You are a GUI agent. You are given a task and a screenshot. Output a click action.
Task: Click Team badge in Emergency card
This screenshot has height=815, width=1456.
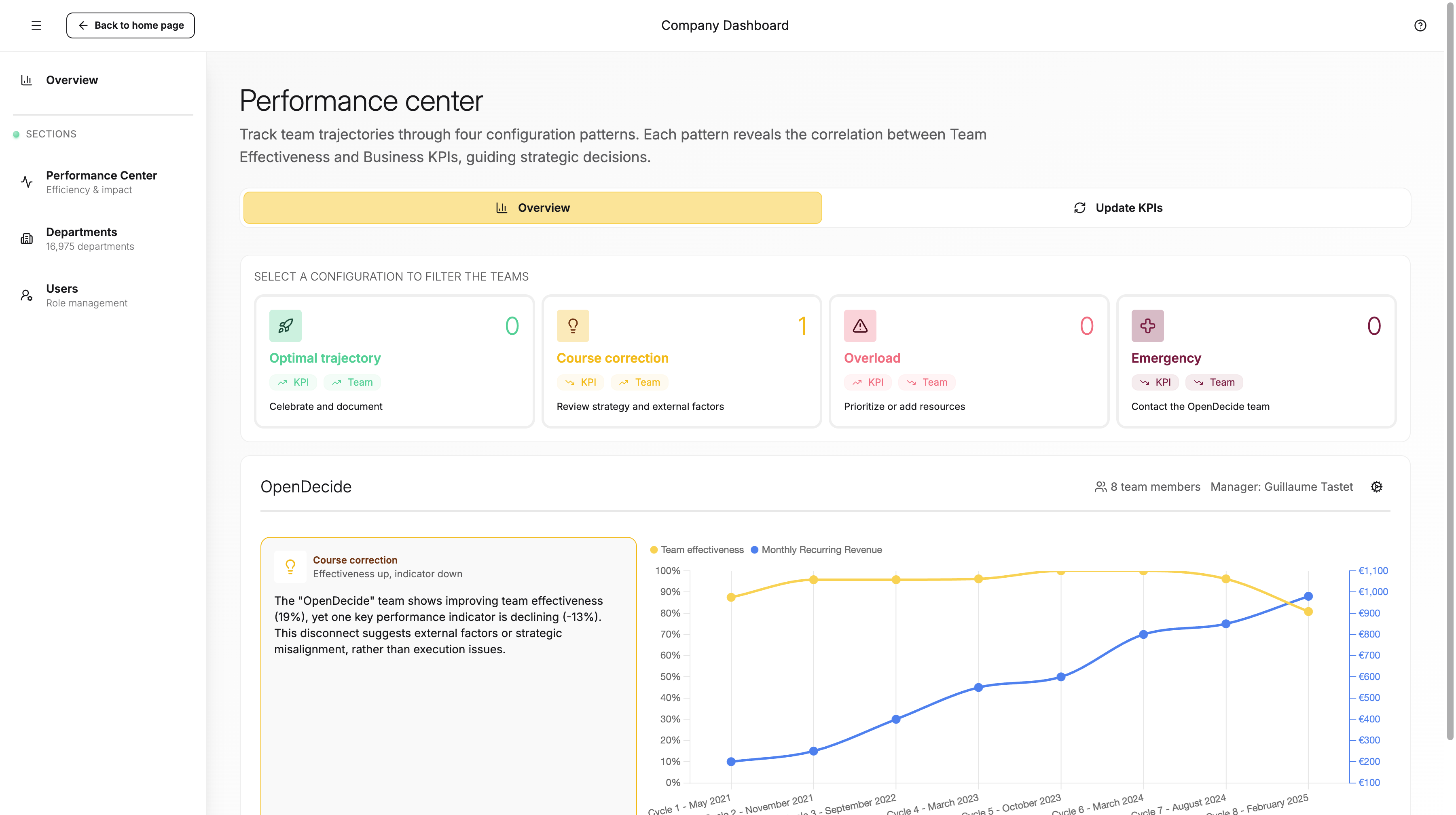[x=1214, y=382]
